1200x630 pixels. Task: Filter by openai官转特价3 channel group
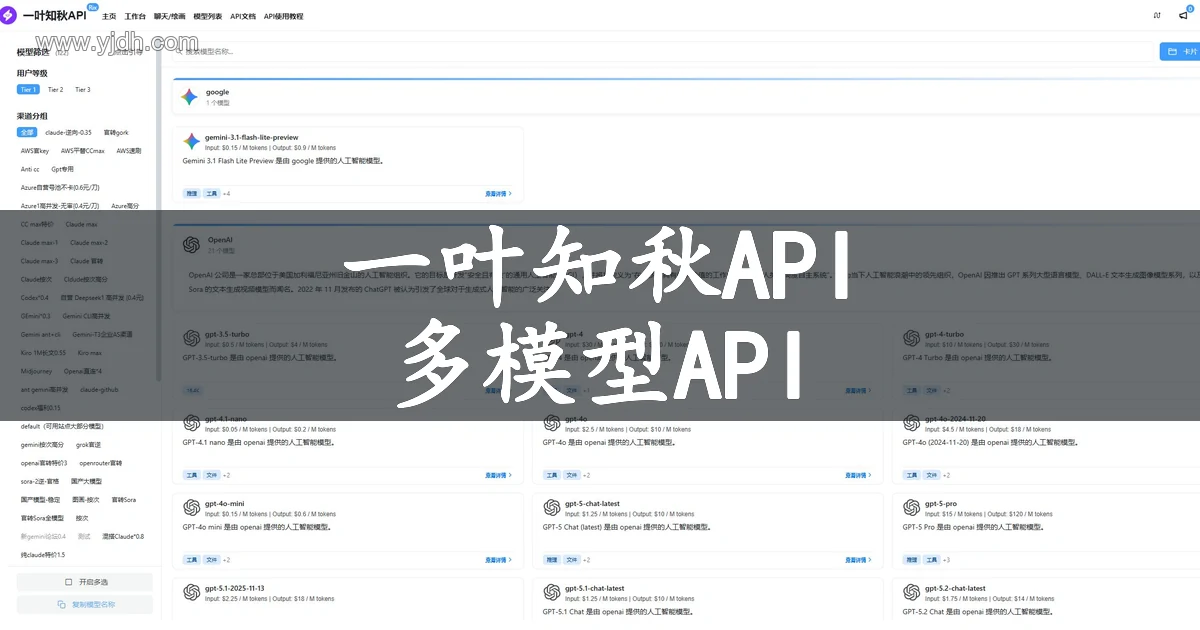click(x=44, y=464)
